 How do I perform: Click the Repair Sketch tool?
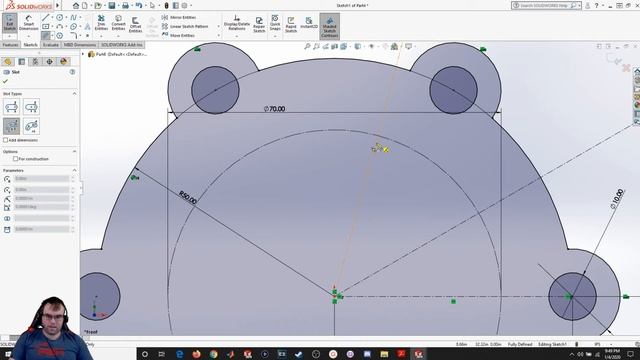(x=259, y=24)
